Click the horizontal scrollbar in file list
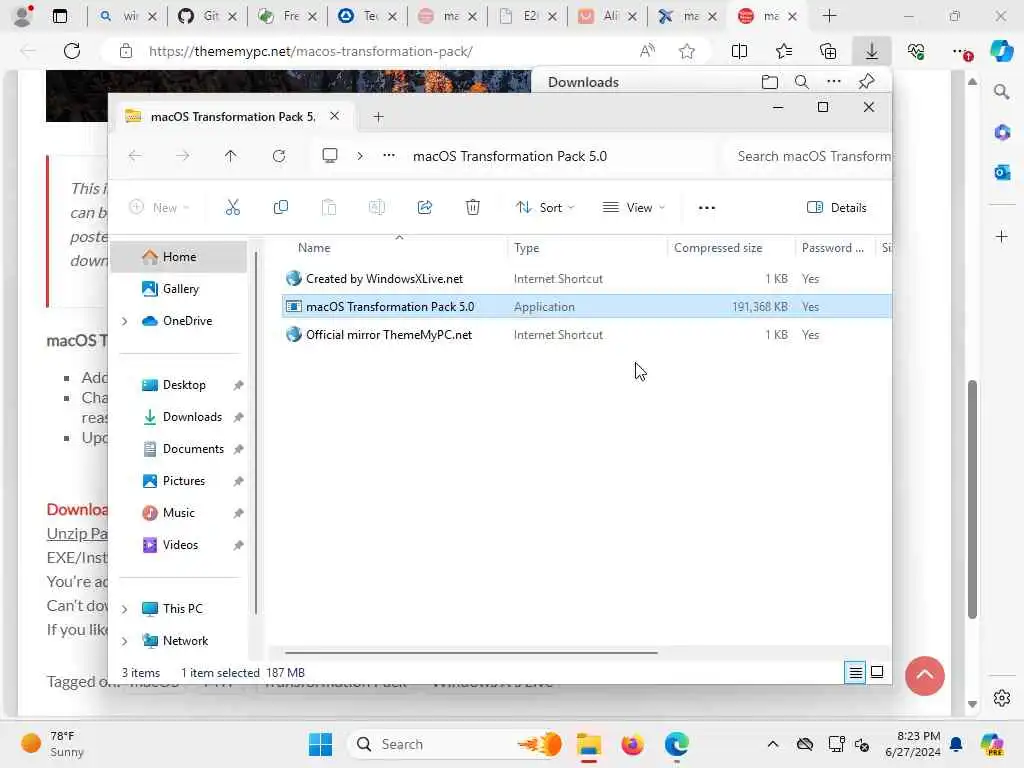 (471, 652)
